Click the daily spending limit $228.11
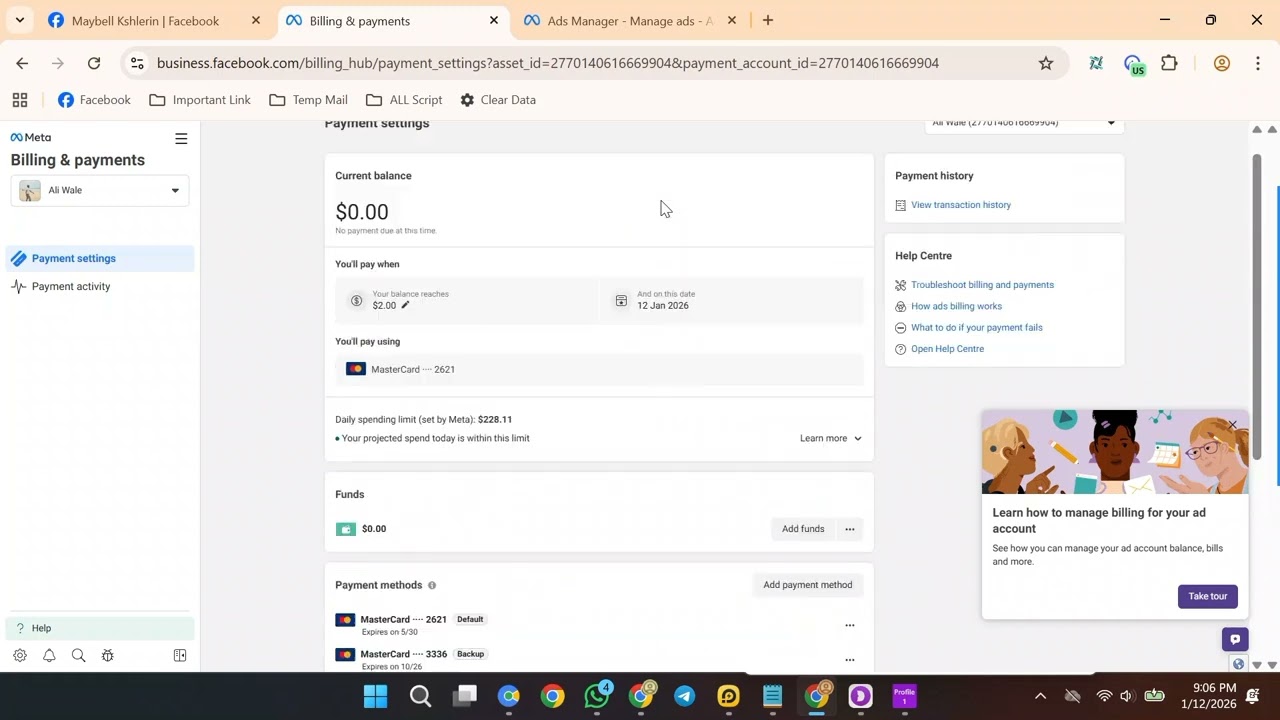 pyautogui.click(x=495, y=420)
